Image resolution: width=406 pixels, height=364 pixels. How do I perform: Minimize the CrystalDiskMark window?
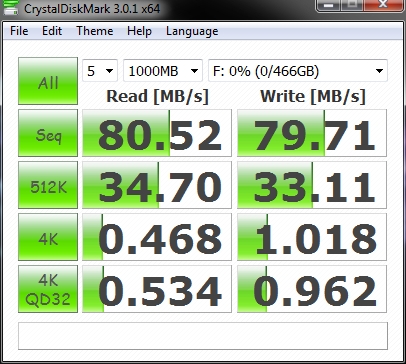(x=329, y=5)
